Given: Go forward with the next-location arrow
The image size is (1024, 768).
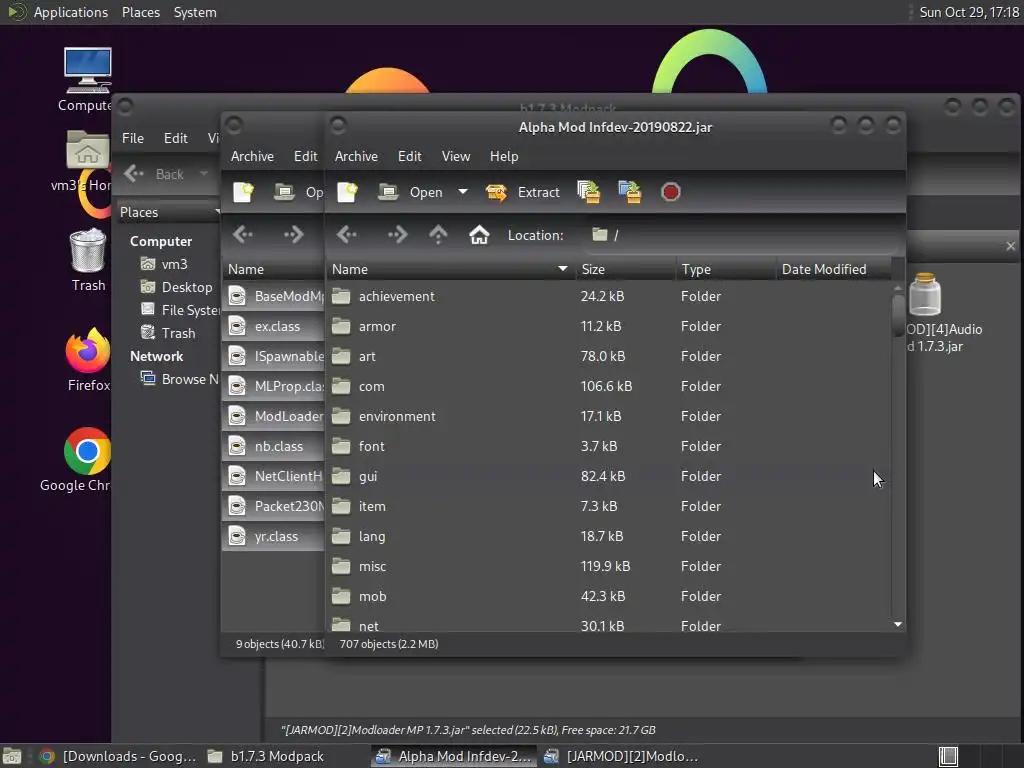Looking at the screenshot, I should click(397, 234).
